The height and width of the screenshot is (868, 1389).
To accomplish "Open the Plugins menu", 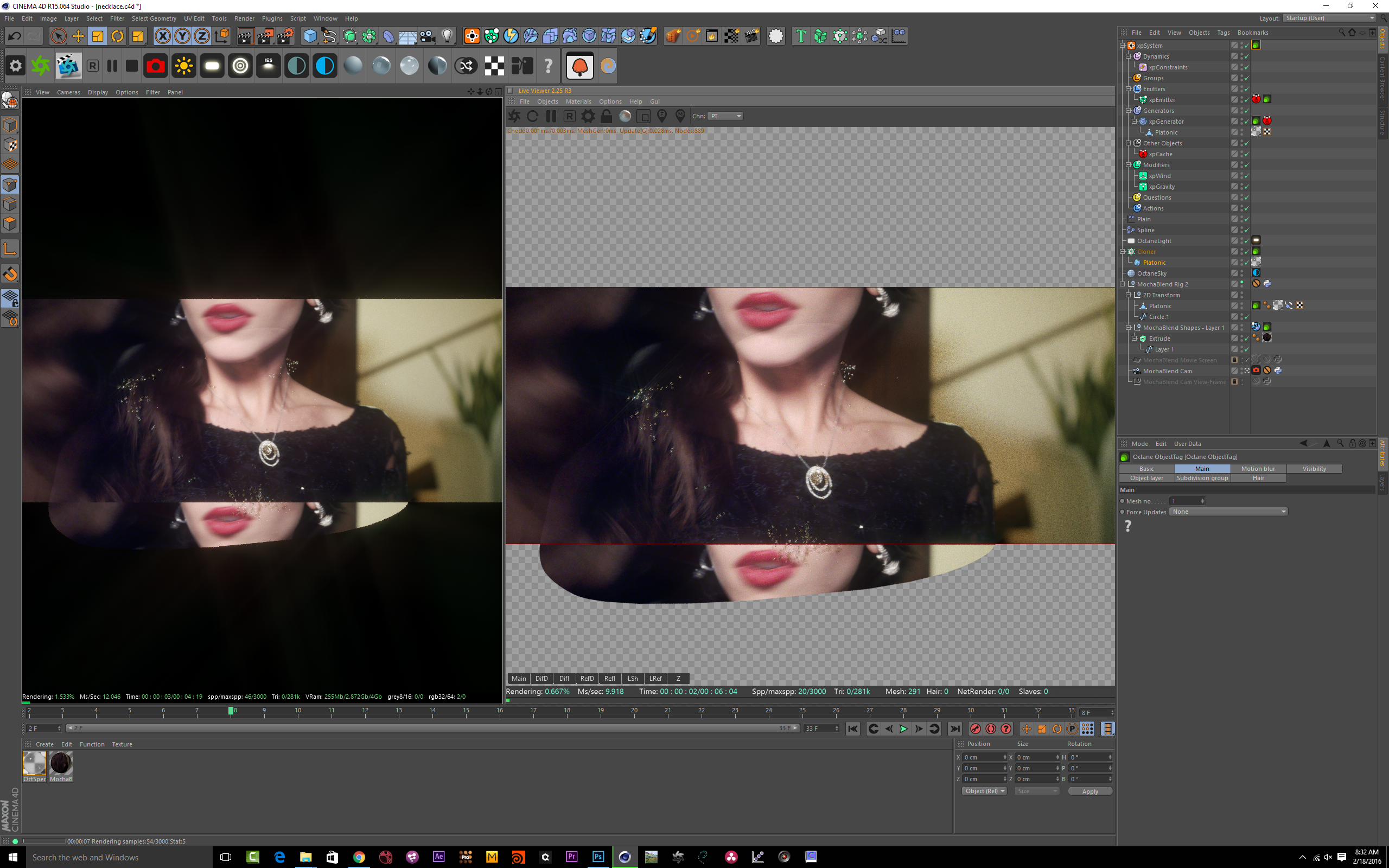I will pos(271,18).
